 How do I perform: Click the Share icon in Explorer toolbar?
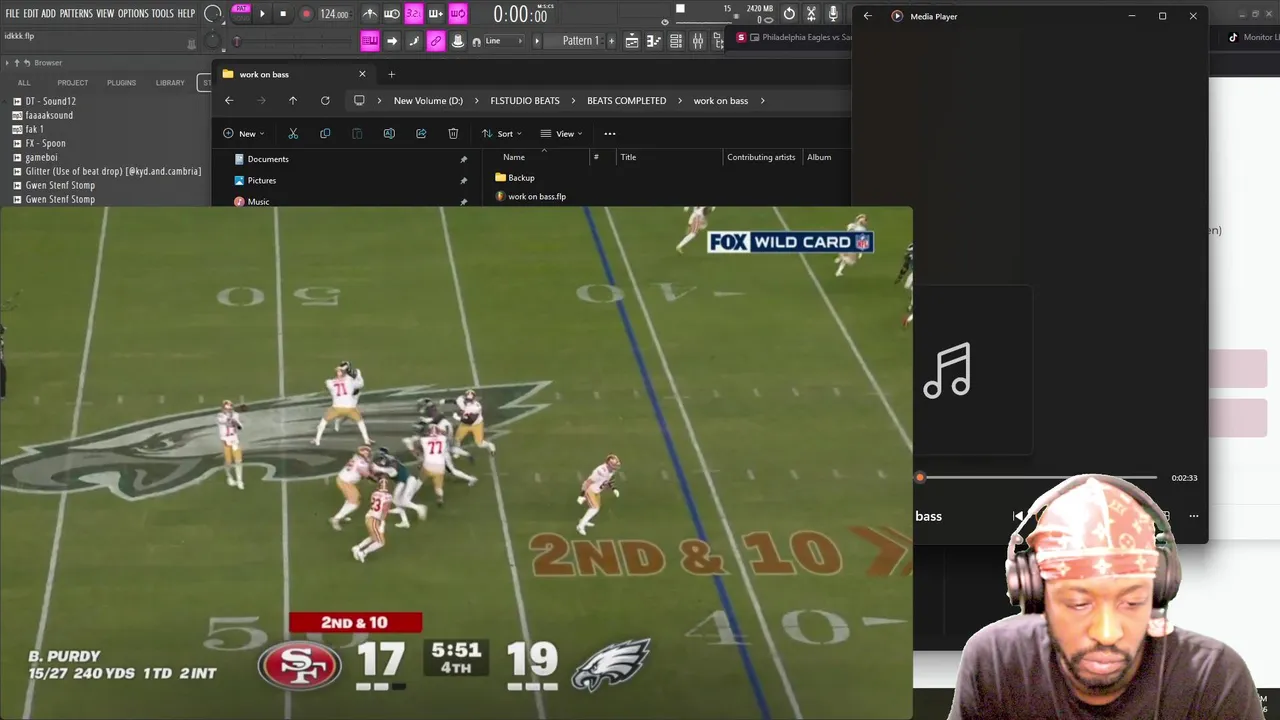421,134
